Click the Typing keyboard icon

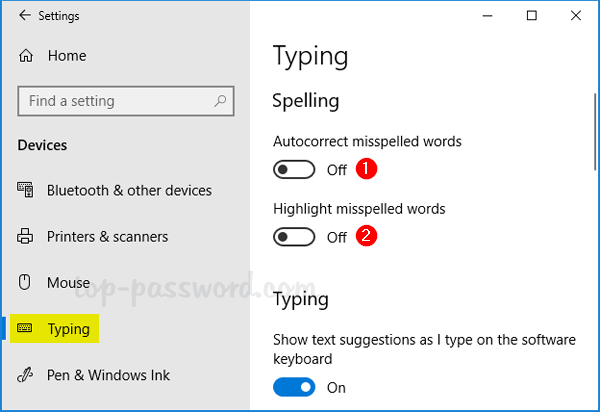[26, 329]
